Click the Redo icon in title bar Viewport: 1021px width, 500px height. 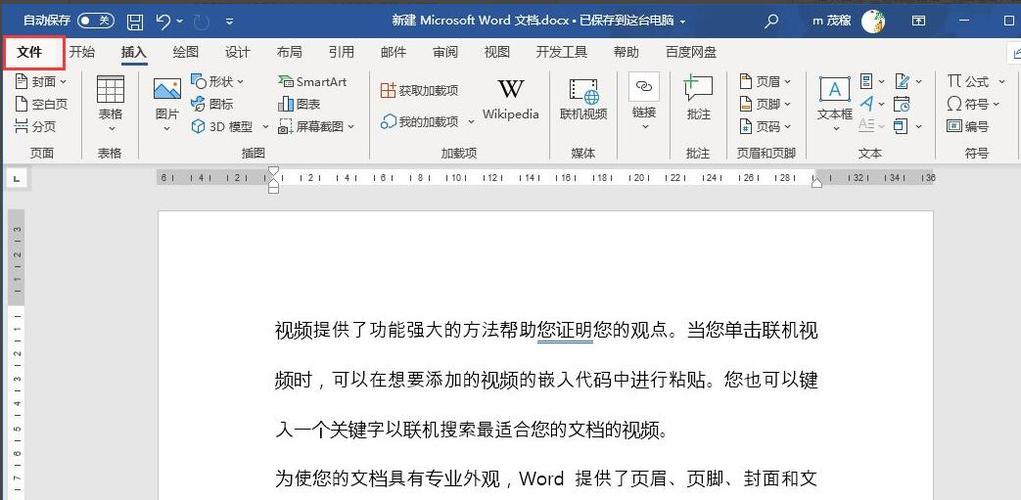201,21
